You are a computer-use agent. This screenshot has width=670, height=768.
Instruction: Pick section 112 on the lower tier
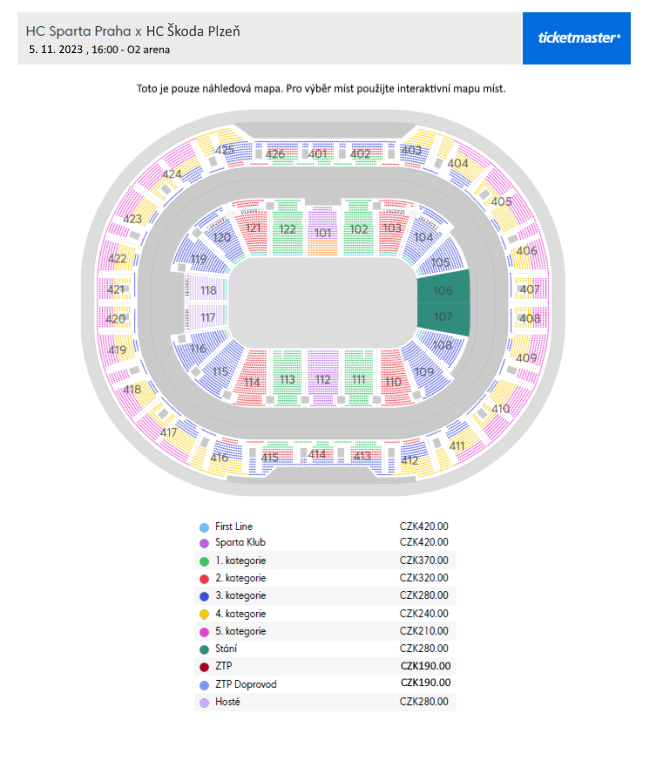[322, 378]
